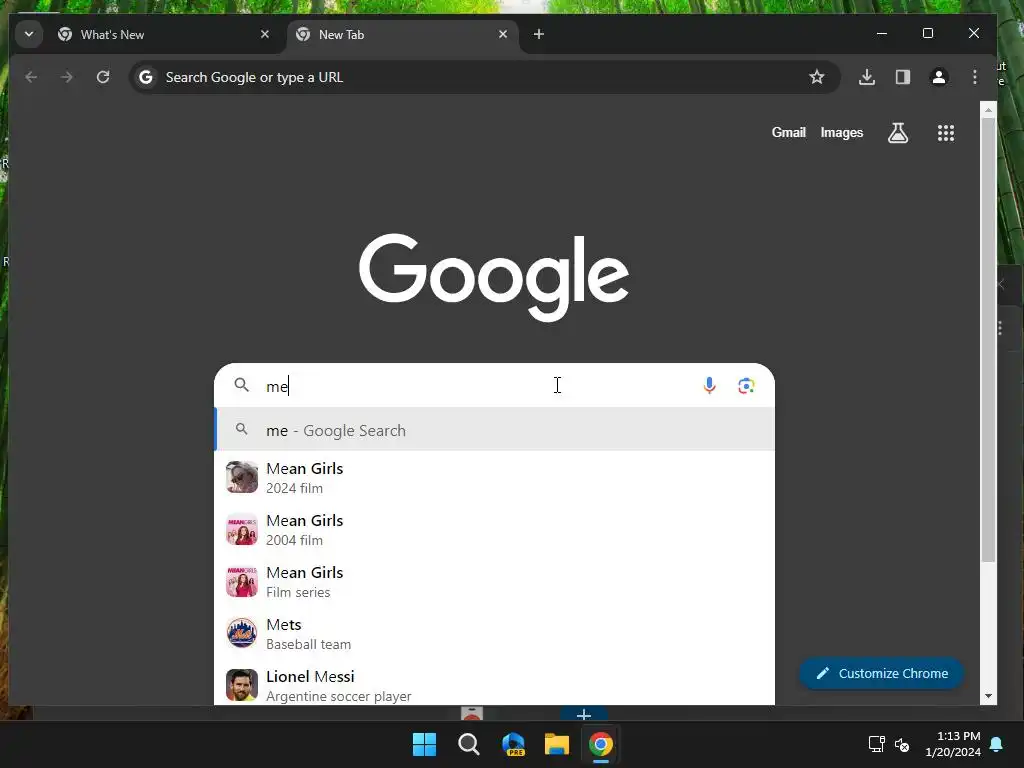The height and width of the screenshot is (768, 1024).
Task: Open Gmail link
Action: [x=788, y=133]
